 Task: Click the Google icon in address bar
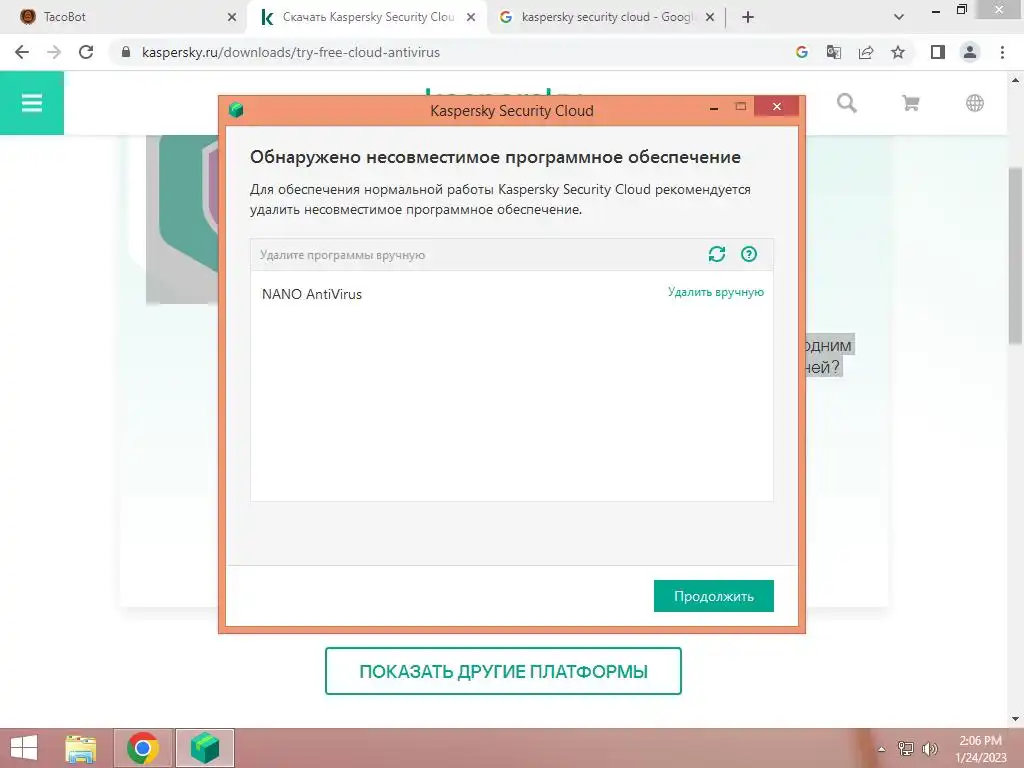801,52
